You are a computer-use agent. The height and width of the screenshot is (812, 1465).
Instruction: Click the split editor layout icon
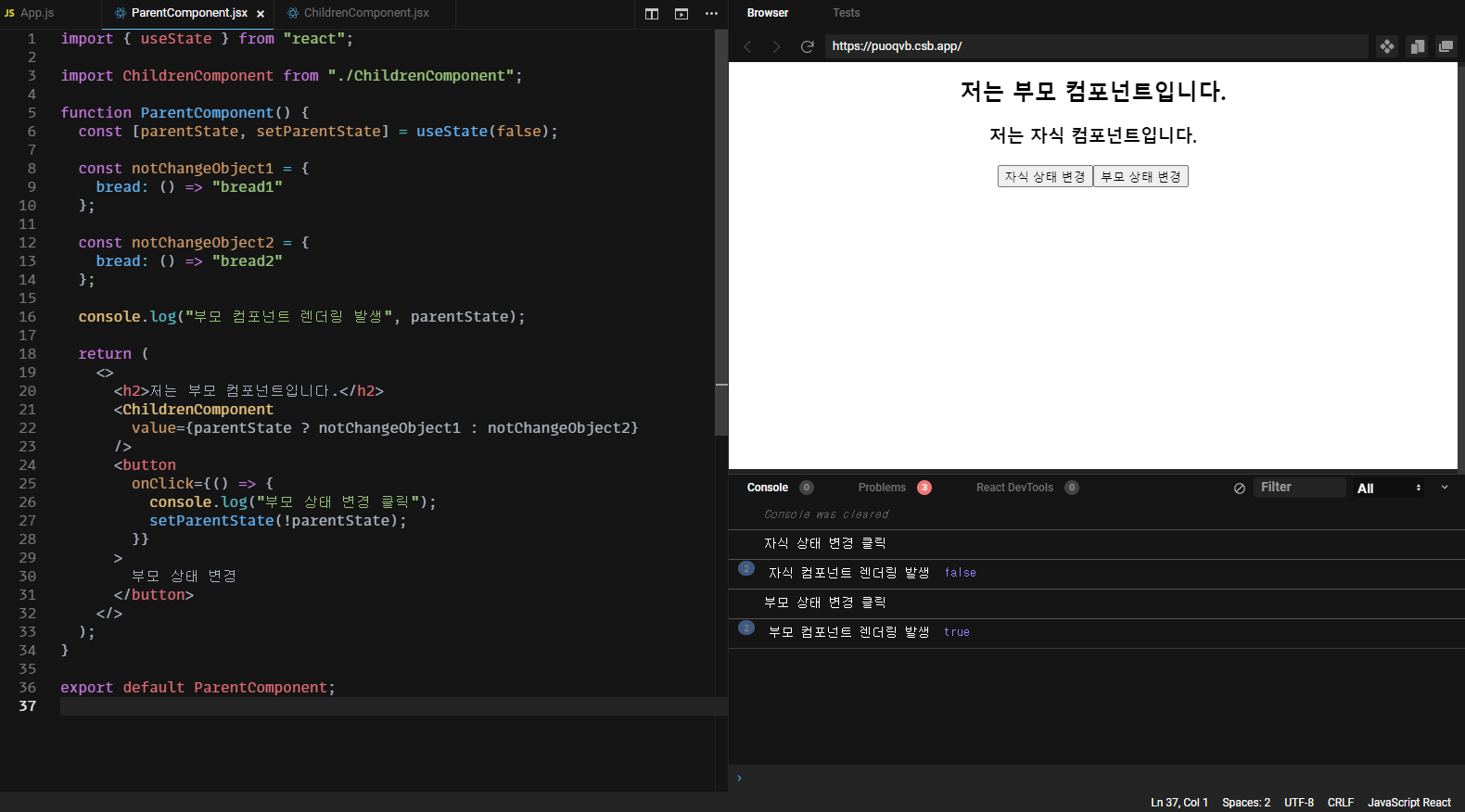pos(652,14)
